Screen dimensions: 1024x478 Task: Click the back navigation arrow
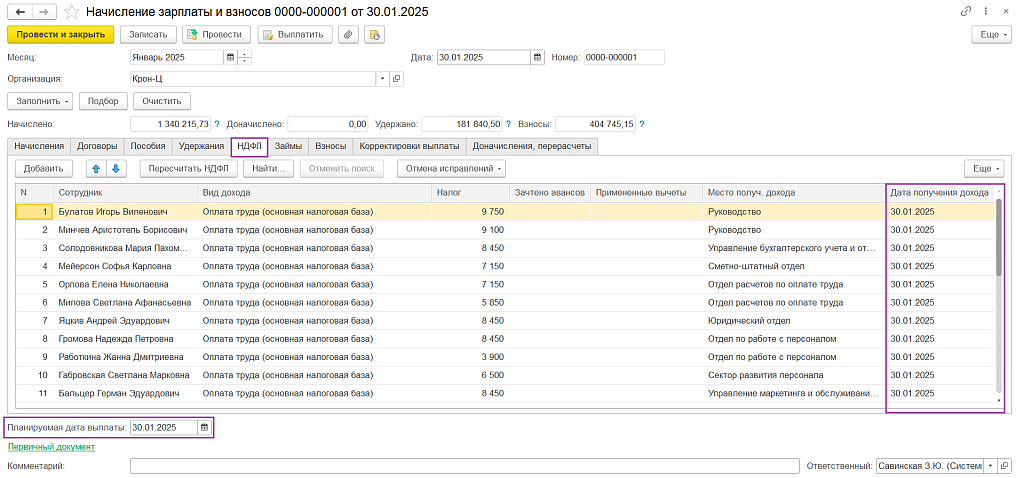(20, 12)
